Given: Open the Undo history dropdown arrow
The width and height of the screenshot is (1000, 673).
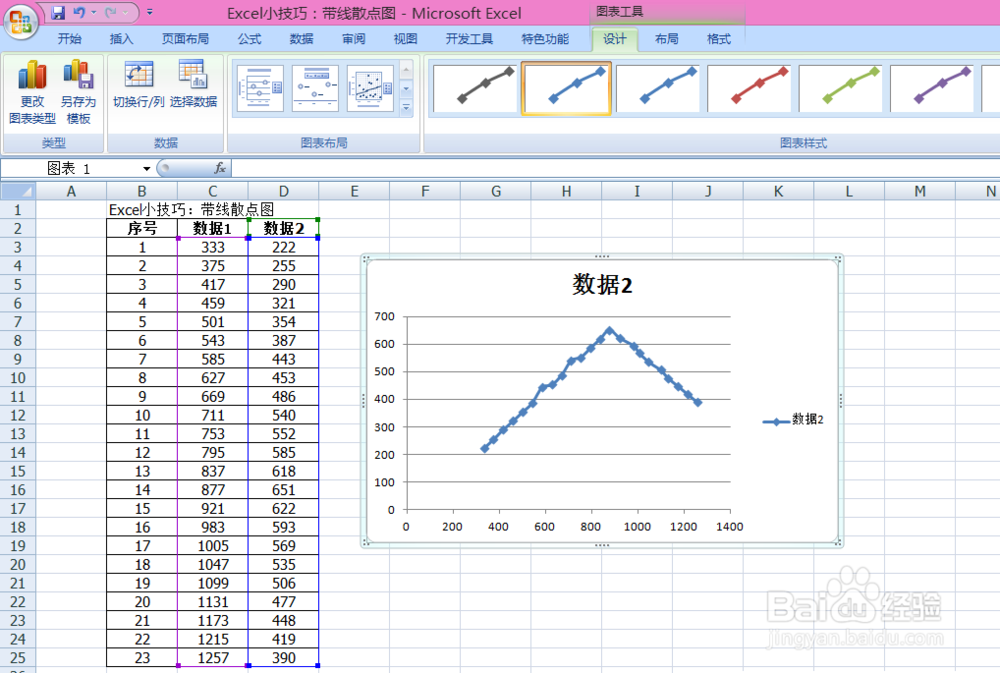Looking at the screenshot, I should click(93, 12).
